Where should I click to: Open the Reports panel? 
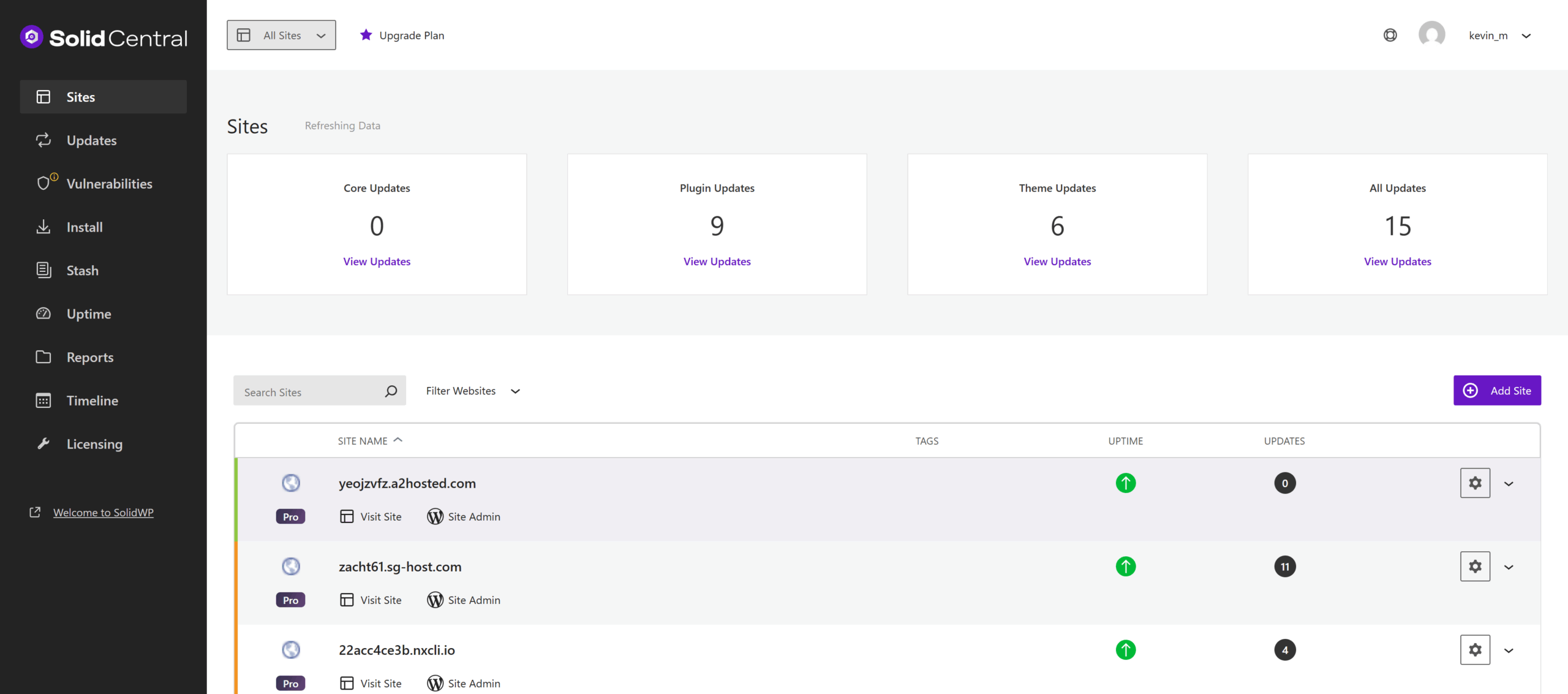[90, 357]
